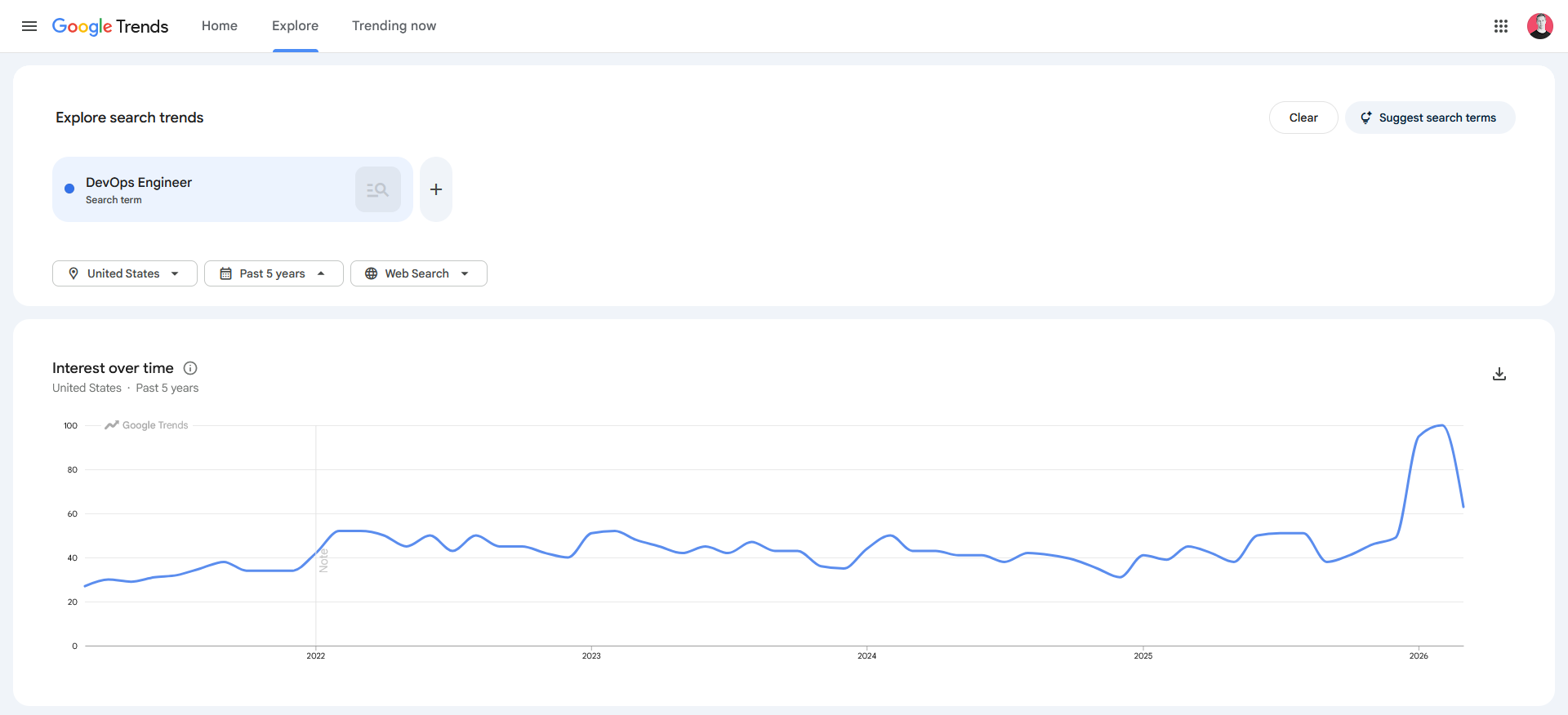Click the peak point of the trend line
Viewport: 1568px width, 715px height.
[1442, 425]
